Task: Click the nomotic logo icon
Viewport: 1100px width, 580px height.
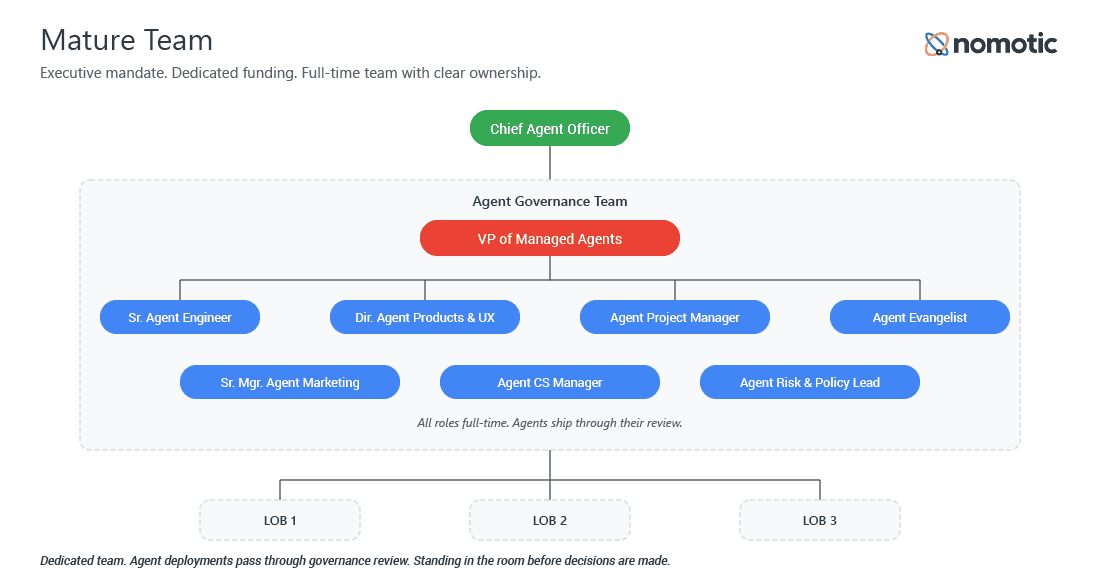Action: pyautogui.click(x=937, y=44)
